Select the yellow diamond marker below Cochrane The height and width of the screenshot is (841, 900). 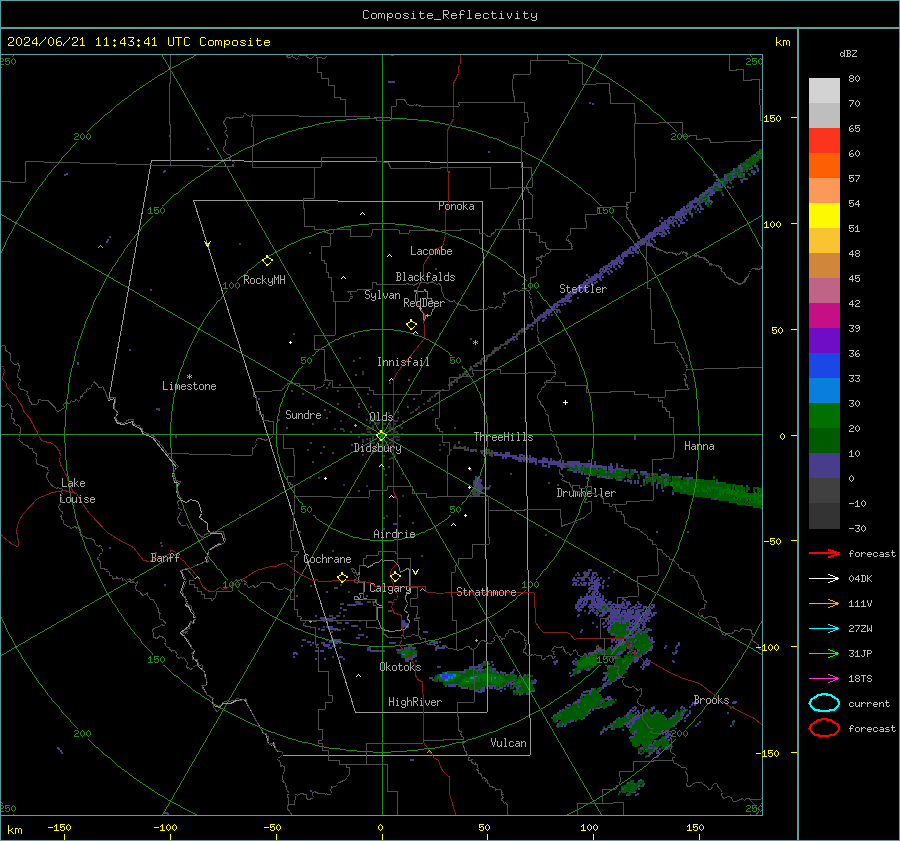point(342,577)
